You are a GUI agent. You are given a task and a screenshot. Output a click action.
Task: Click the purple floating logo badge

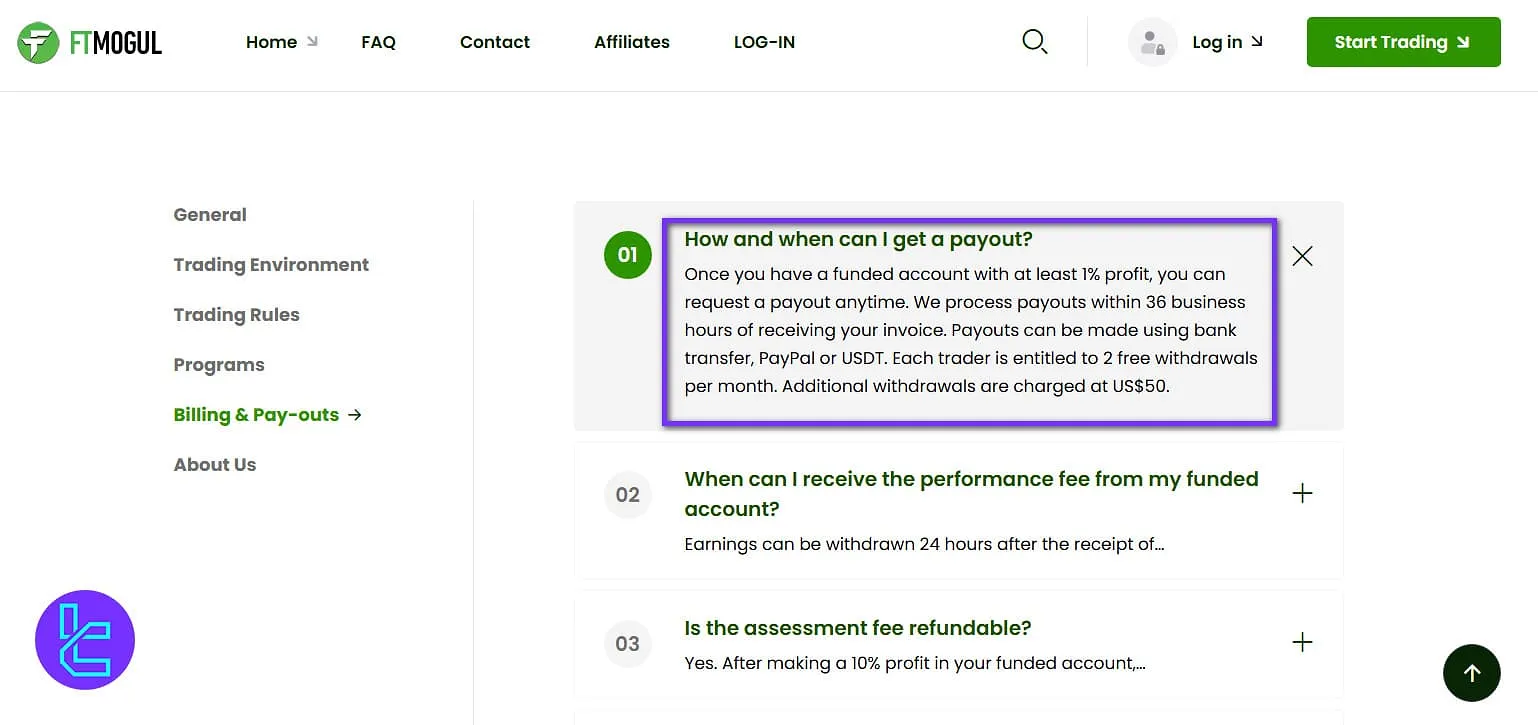coord(85,640)
